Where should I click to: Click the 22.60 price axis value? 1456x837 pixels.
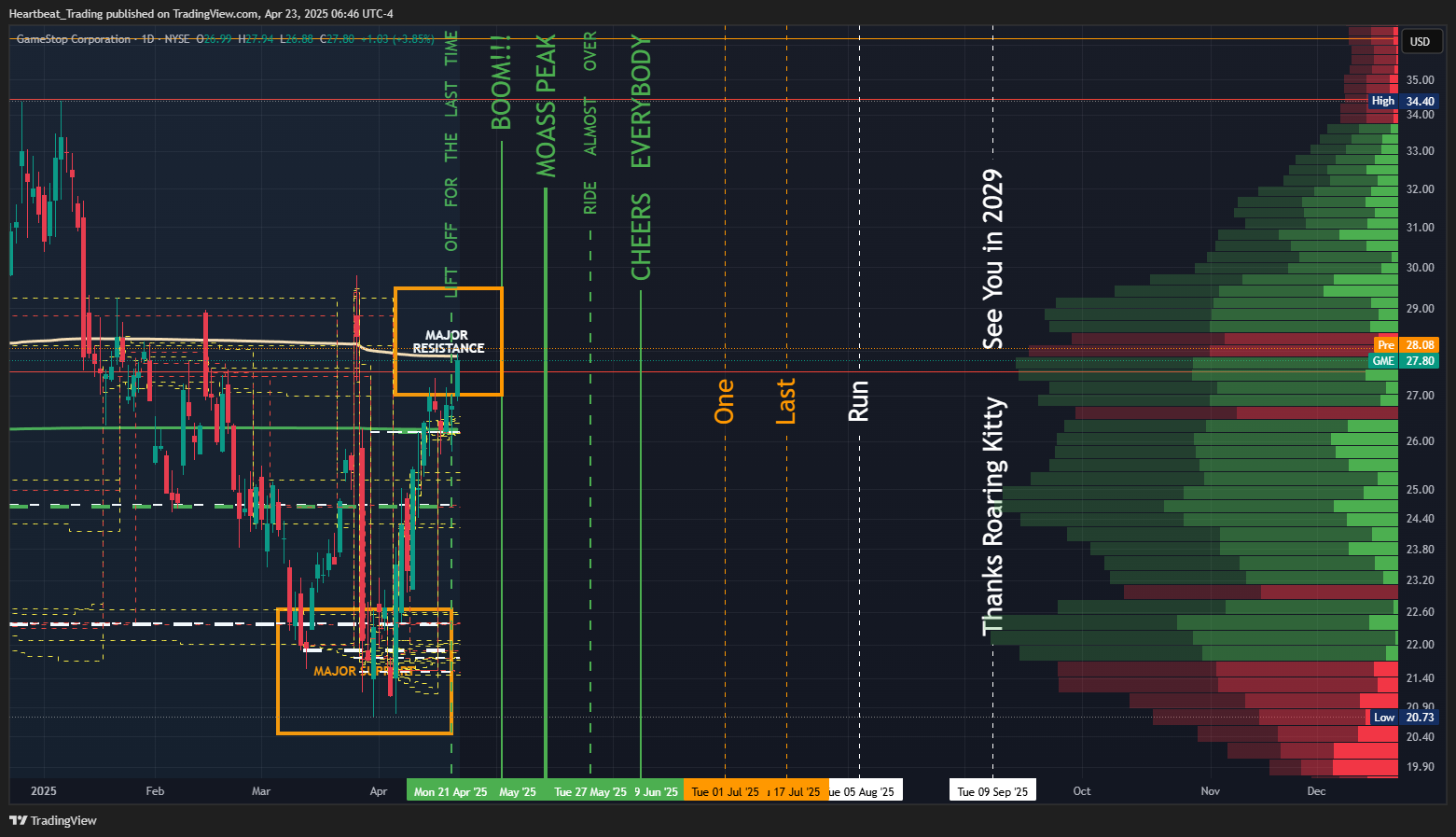point(1420,611)
